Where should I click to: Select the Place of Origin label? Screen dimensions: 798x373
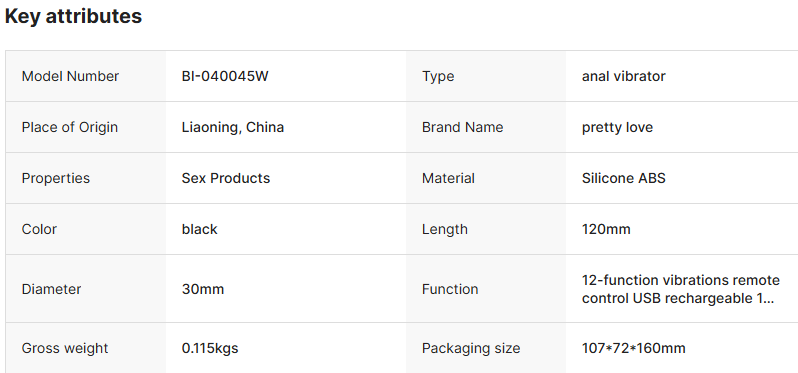(x=69, y=127)
